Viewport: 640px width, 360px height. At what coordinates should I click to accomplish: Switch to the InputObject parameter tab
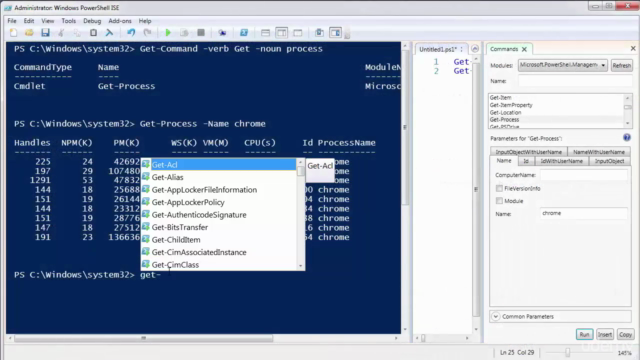[x=609, y=161]
